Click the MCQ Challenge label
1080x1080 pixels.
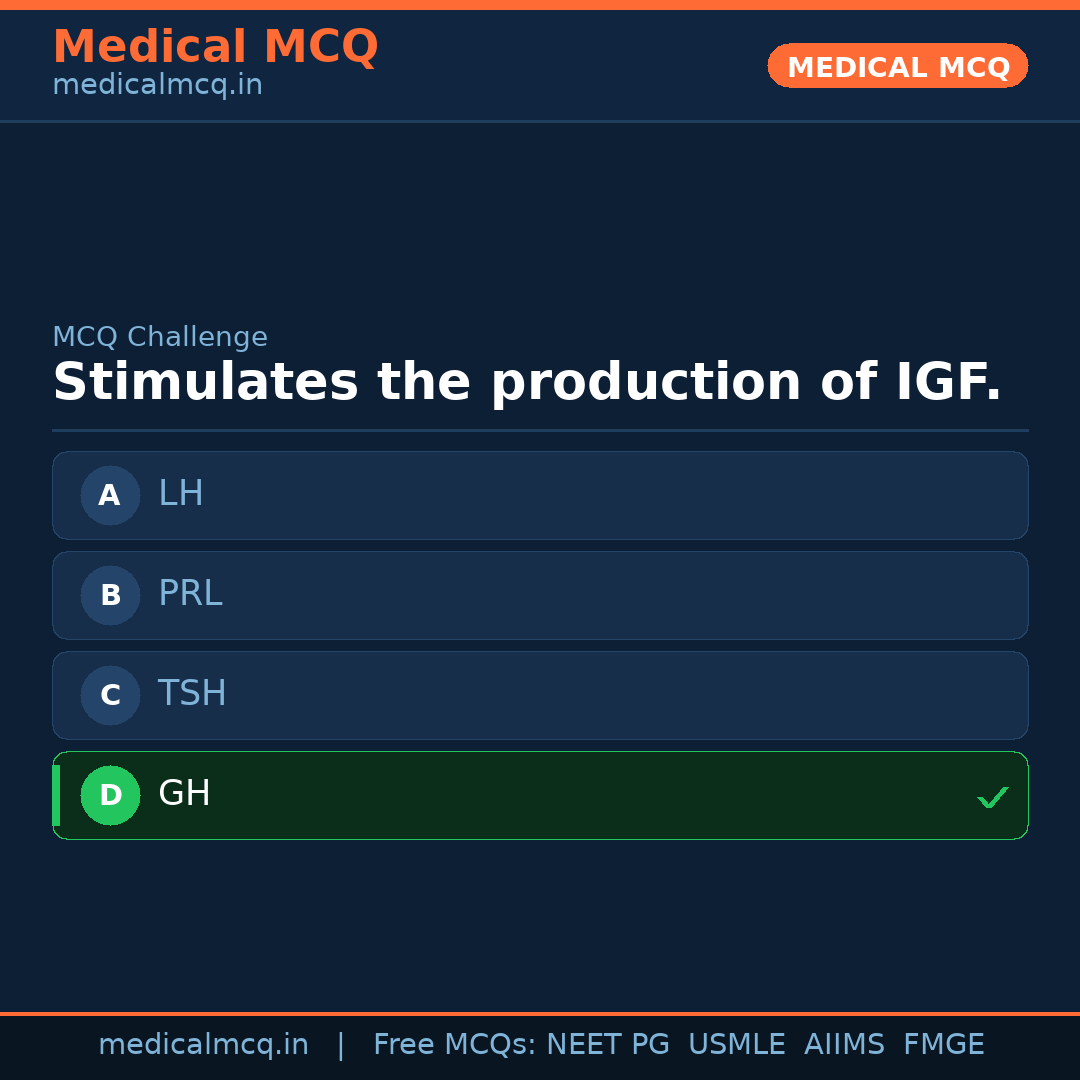click(160, 337)
